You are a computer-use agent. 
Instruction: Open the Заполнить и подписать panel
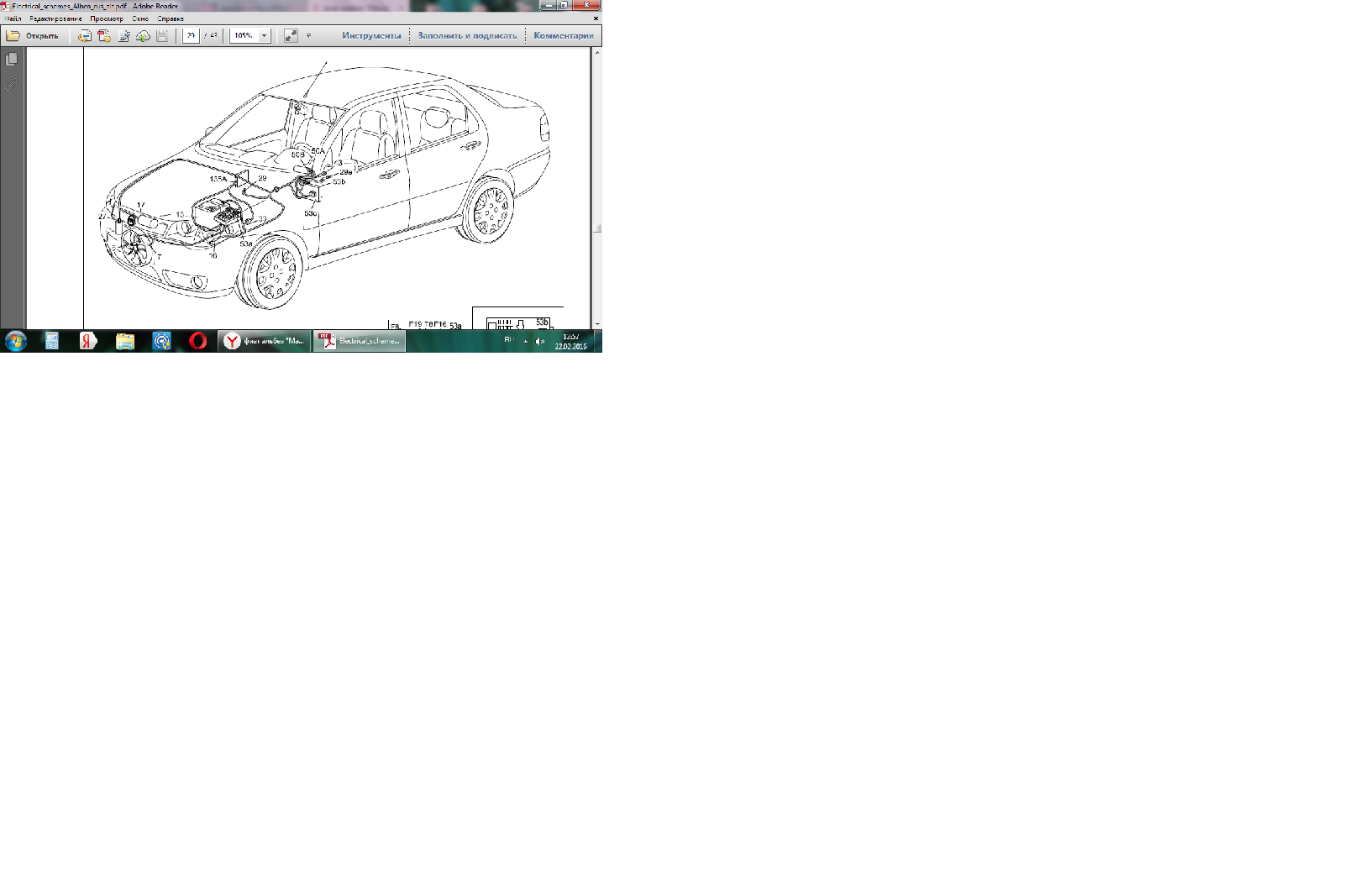point(467,36)
